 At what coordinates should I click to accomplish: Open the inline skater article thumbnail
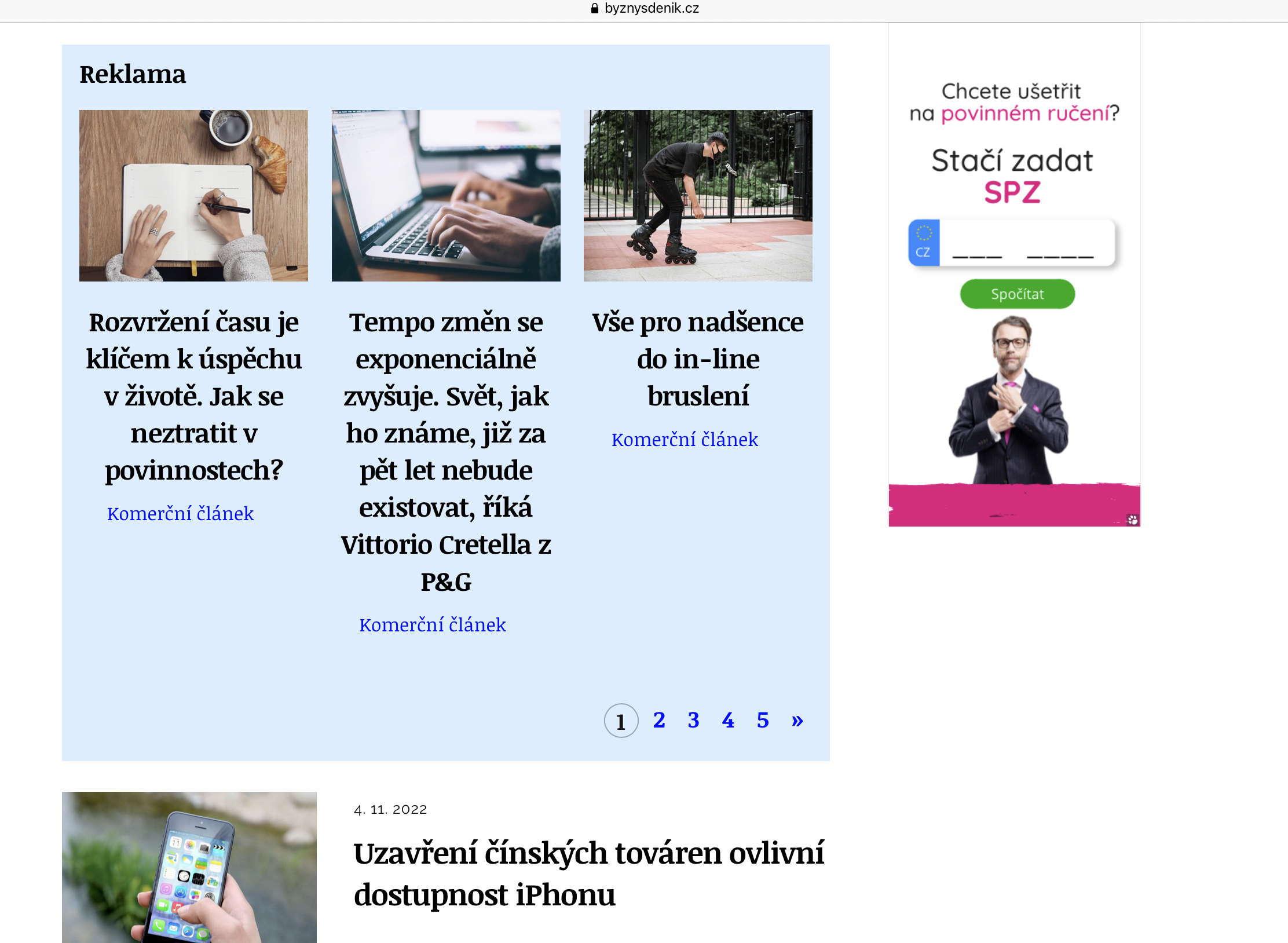pyautogui.click(x=698, y=196)
